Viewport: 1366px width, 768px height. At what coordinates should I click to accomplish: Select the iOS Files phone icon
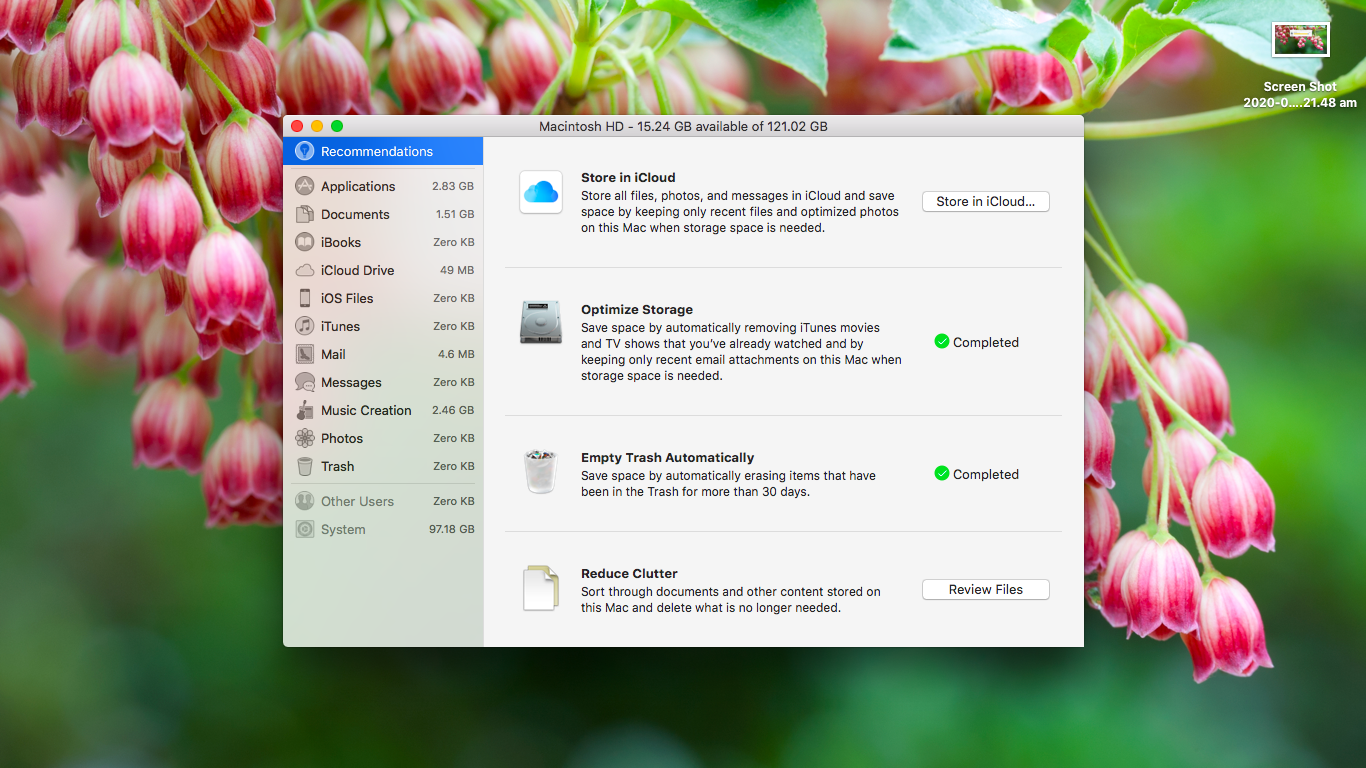point(305,298)
